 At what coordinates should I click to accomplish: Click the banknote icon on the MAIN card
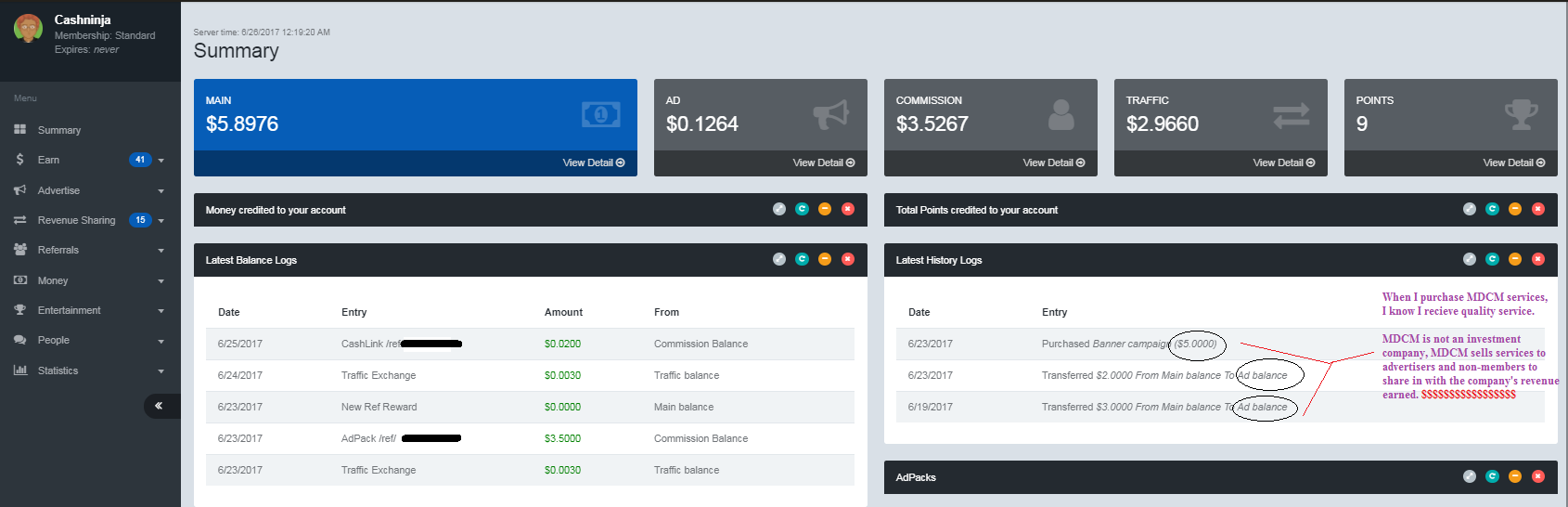601,114
